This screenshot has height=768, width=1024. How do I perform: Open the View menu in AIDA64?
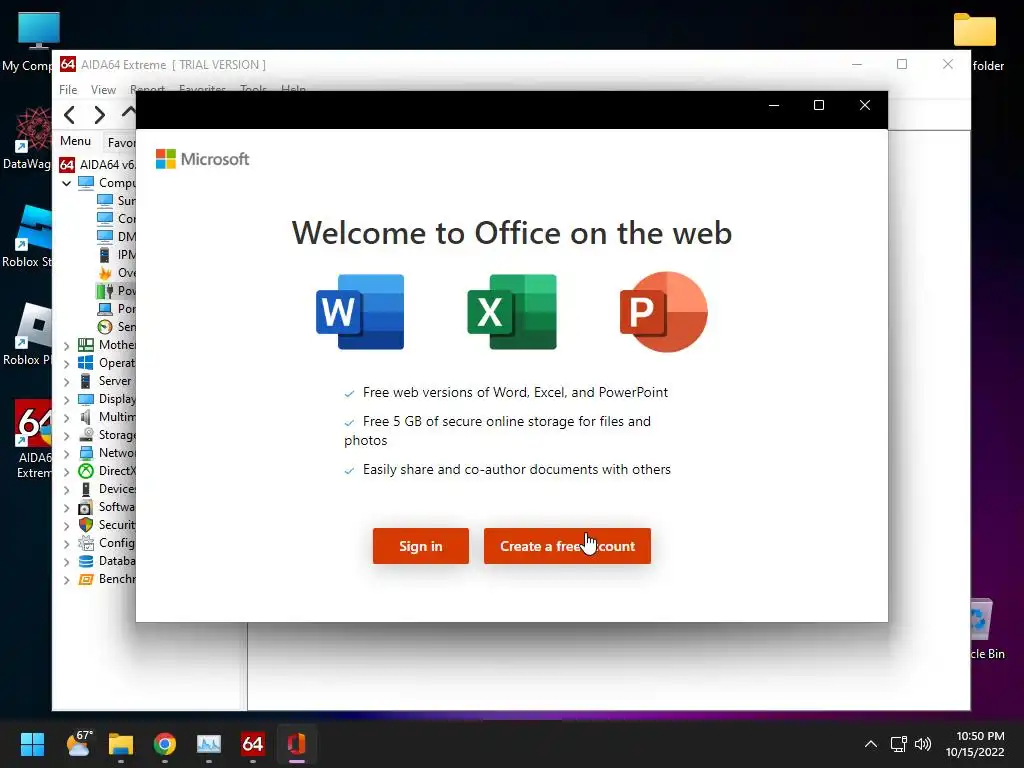[103, 89]
